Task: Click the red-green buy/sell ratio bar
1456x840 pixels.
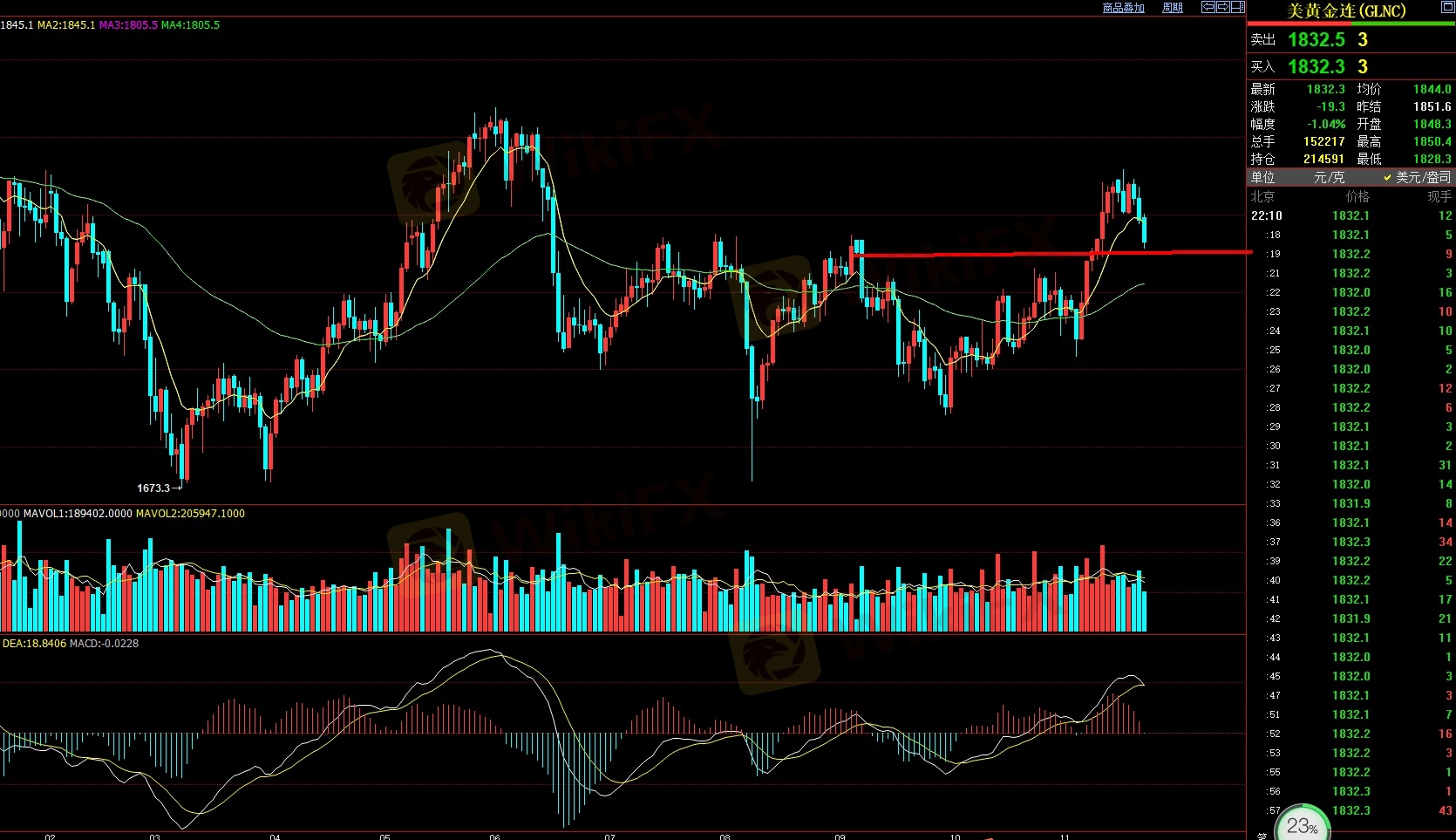Action: [1351, 24]
